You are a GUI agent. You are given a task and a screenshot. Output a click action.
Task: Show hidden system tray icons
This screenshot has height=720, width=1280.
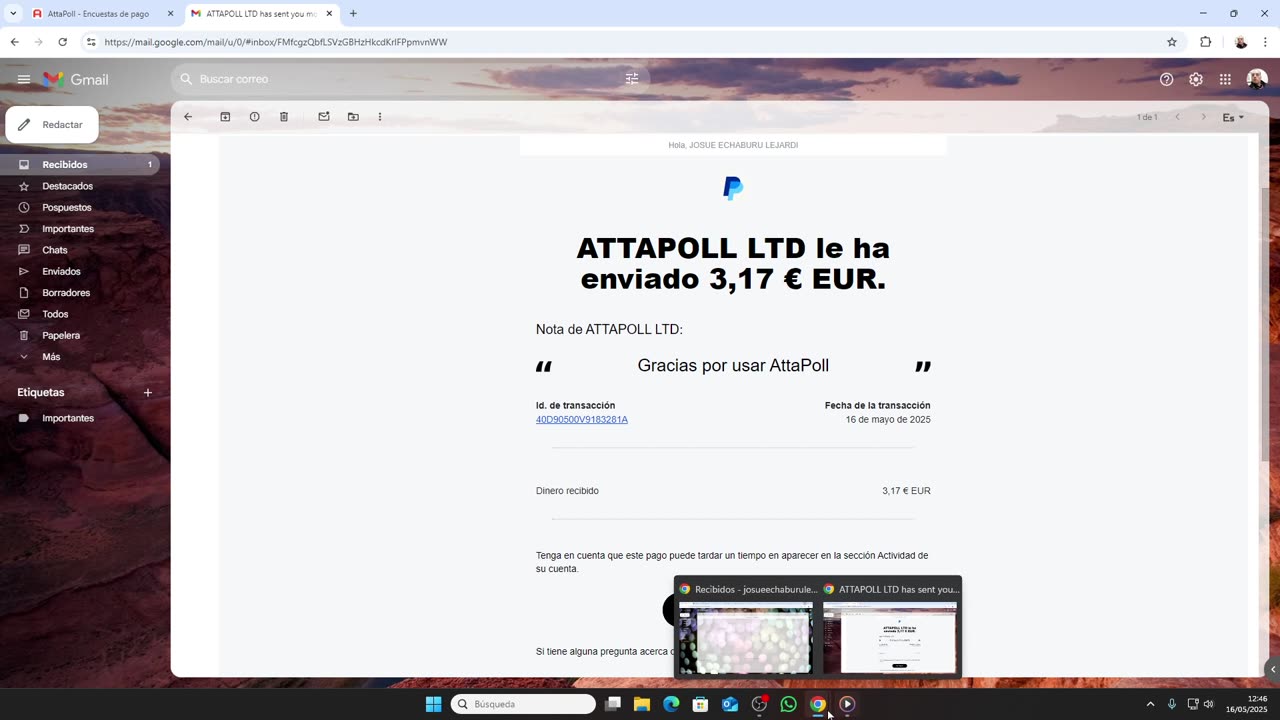(1150, 704)
